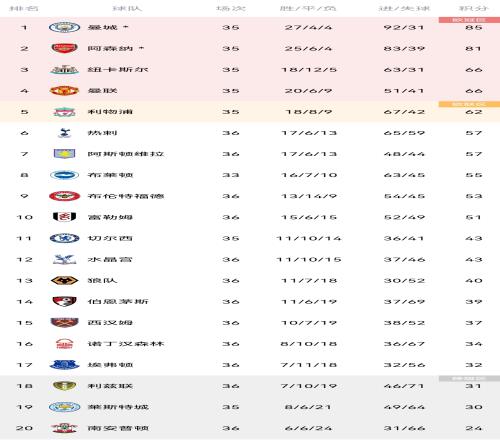Click the Liverpool (利物浦) crest icon
This screenshot has height=440, width=500.
point(64,112)
